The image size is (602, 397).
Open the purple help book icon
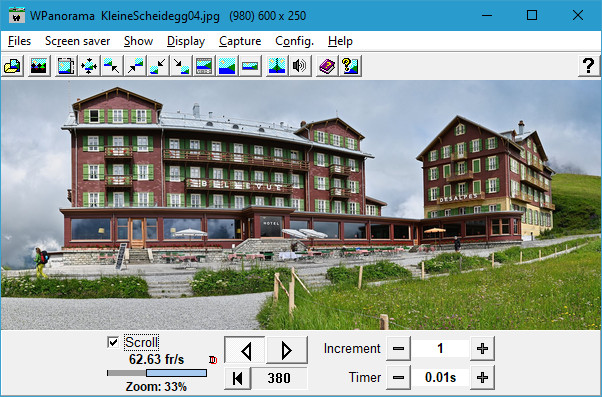(x=327, y=66)
